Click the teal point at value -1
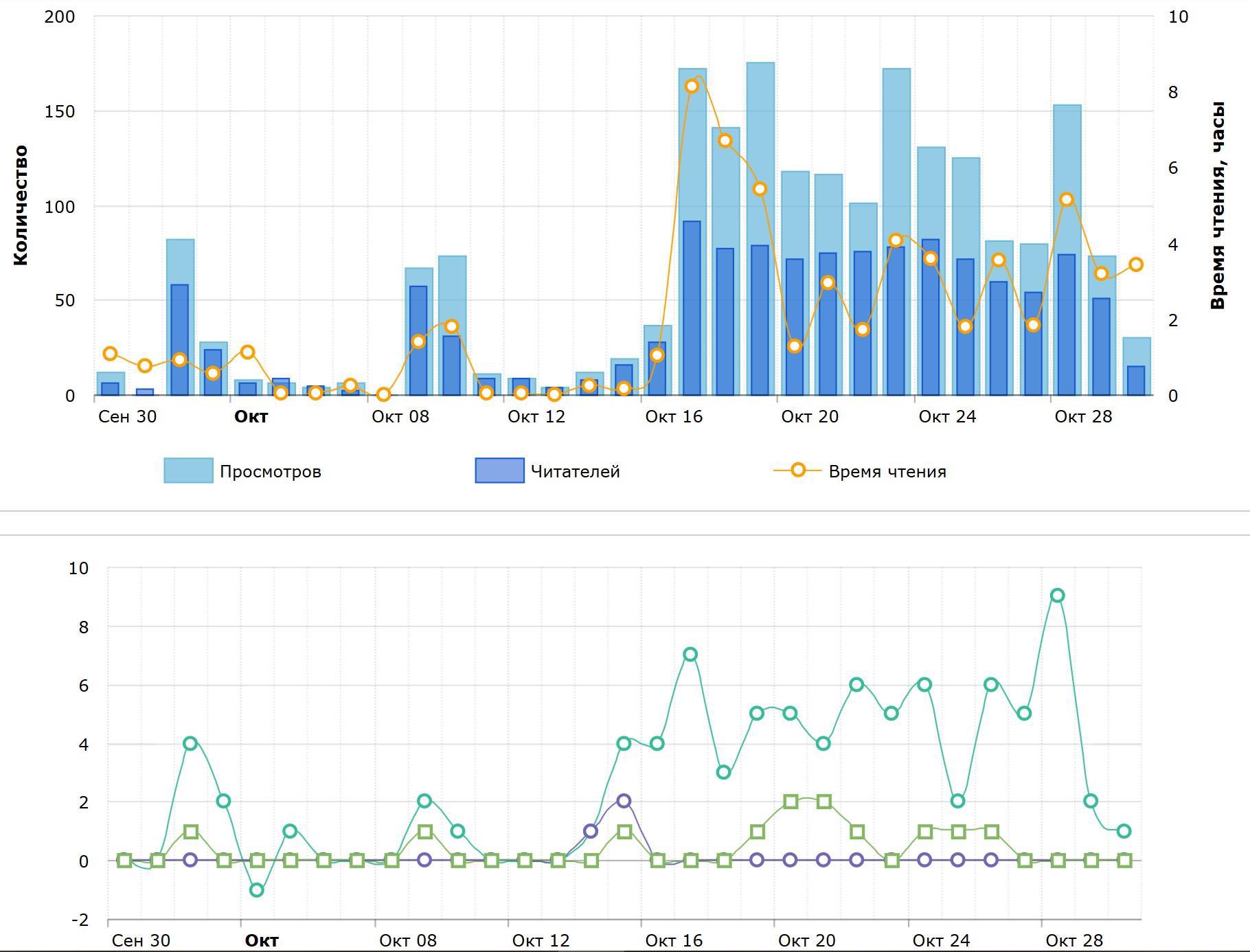1250x952 pixels. coord(257,890)
